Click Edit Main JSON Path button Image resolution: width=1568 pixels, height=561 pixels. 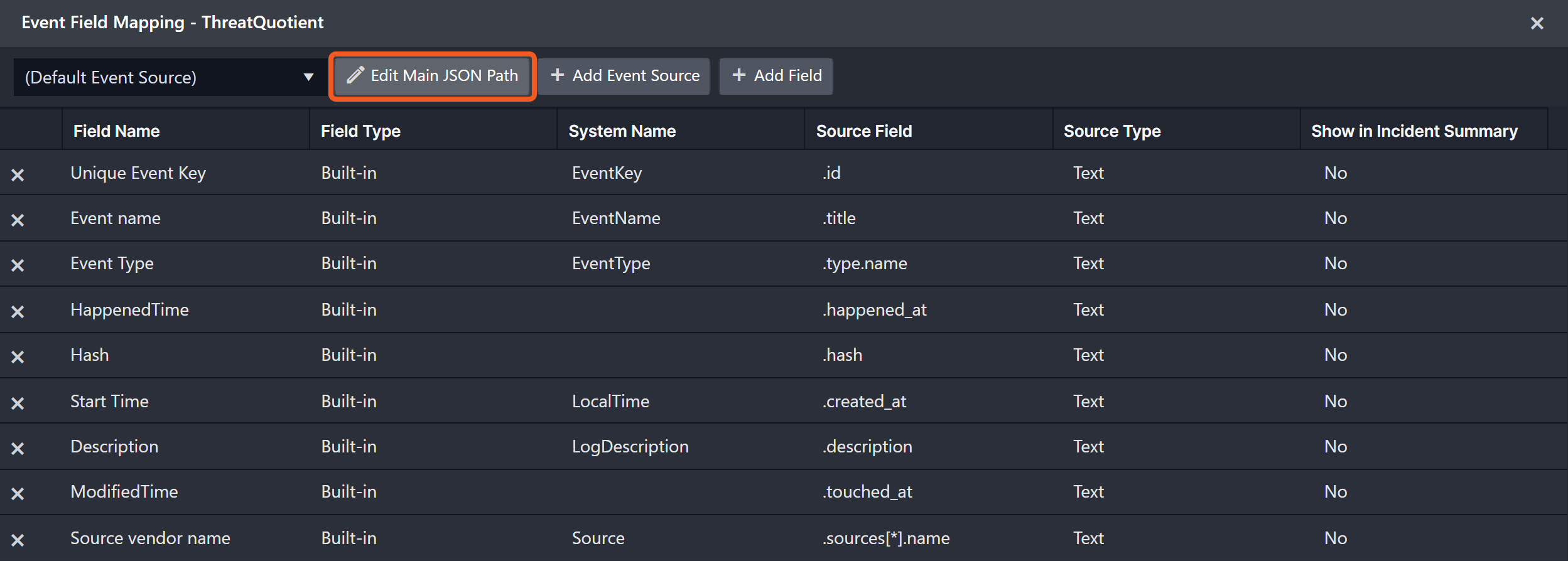tap(432, 76)
